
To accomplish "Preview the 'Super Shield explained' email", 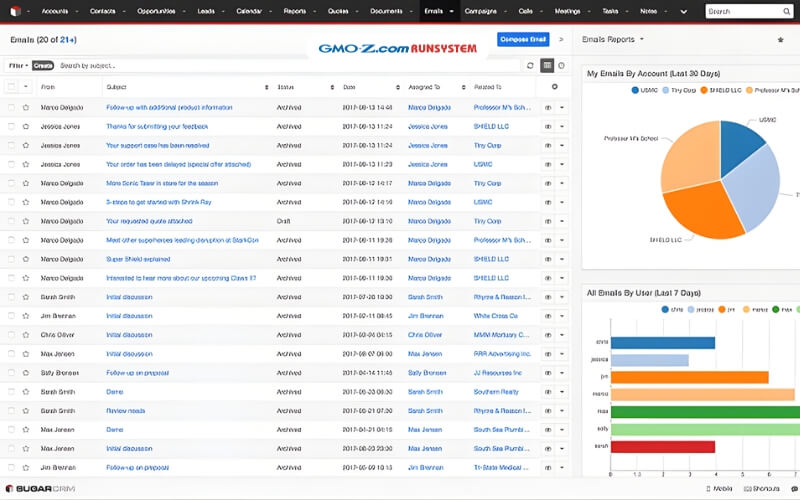I will click(x=548, y=259).
